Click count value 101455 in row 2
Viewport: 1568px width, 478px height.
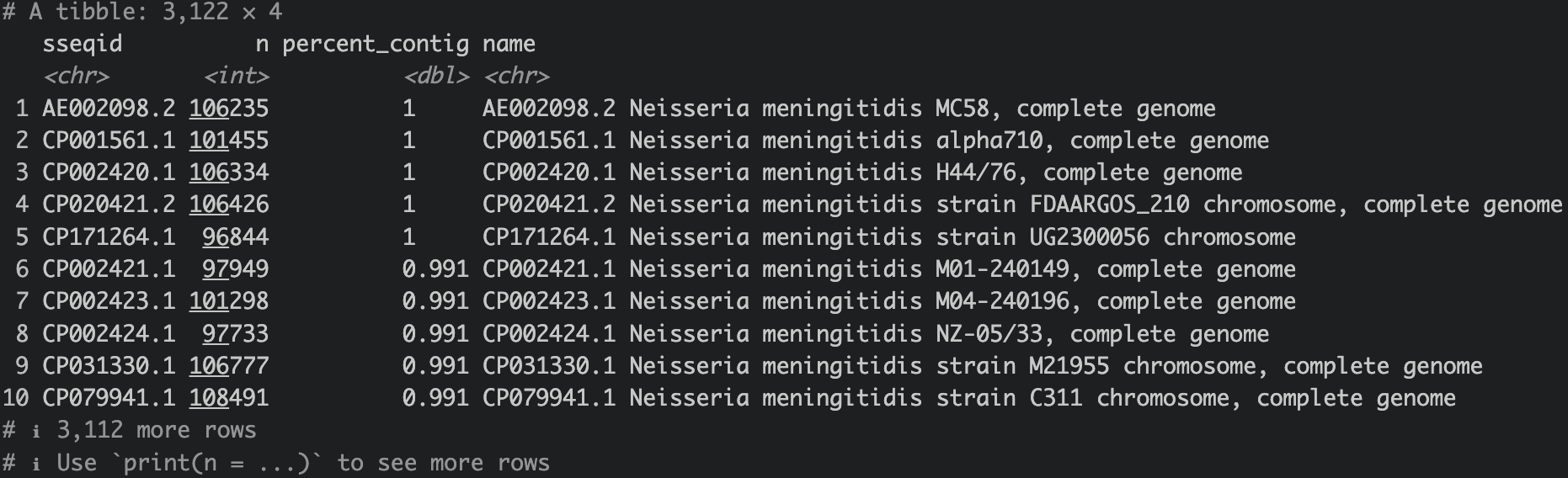click(229, 141)
